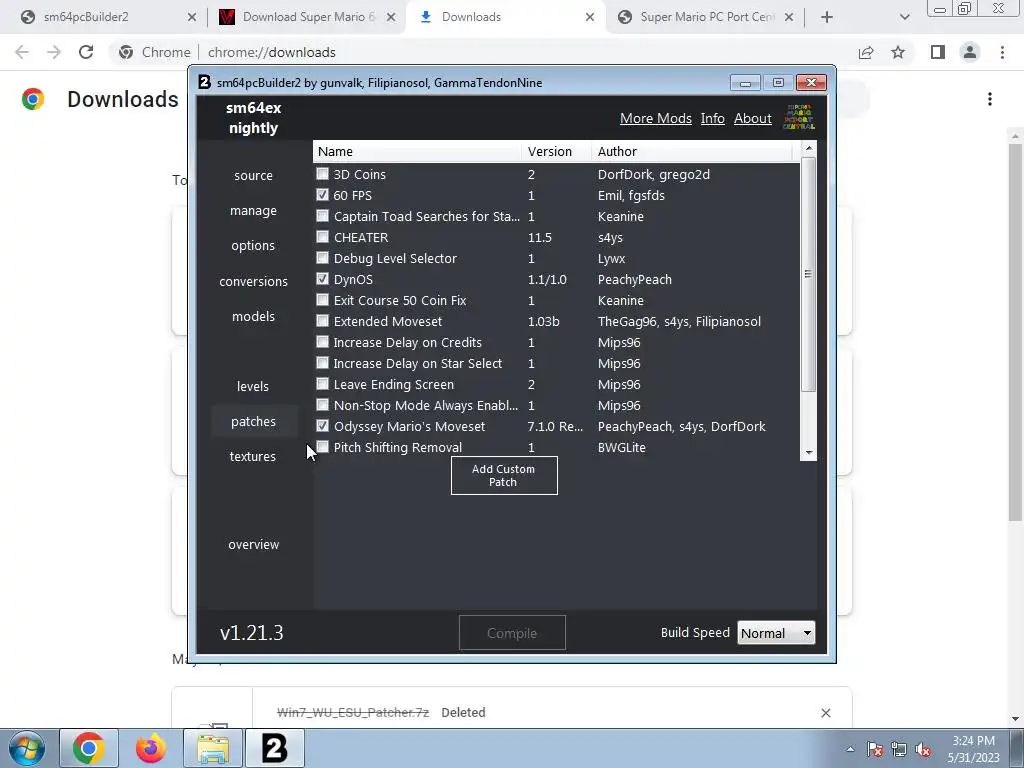Enable Debug Level Selector patch
This screenshot has height=768, width=1024.
pyautogui.click(x=323, y=257)
